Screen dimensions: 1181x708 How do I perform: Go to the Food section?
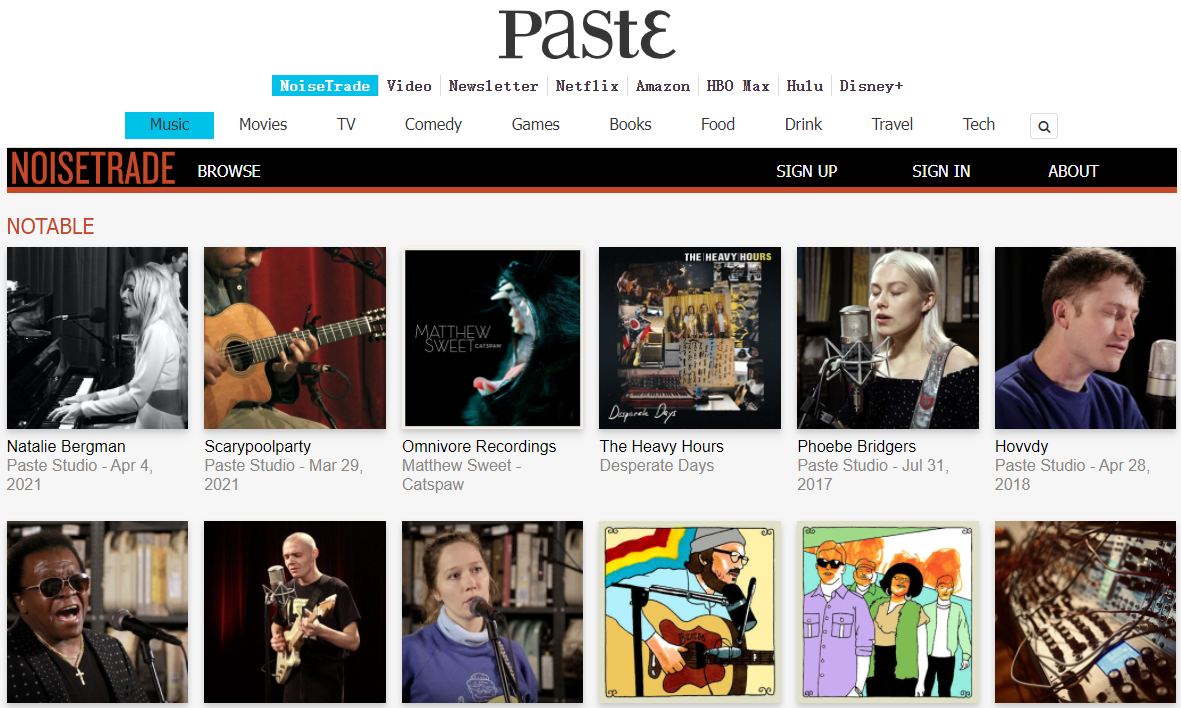(x=718, y=125)
